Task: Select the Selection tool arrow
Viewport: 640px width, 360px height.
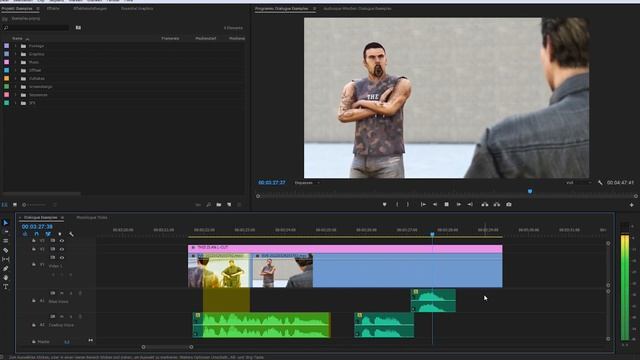Action: coord(6,223)
